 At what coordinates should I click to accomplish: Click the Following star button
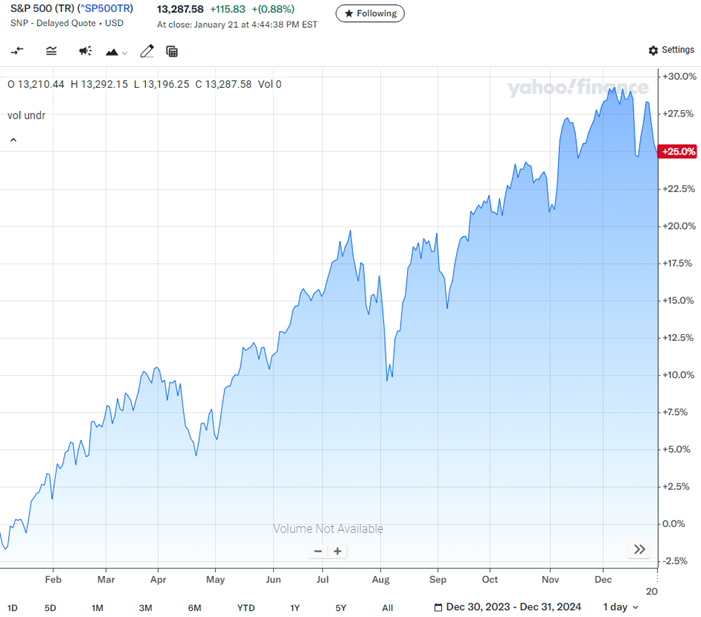pyautogui.click(x=370, y=13)
